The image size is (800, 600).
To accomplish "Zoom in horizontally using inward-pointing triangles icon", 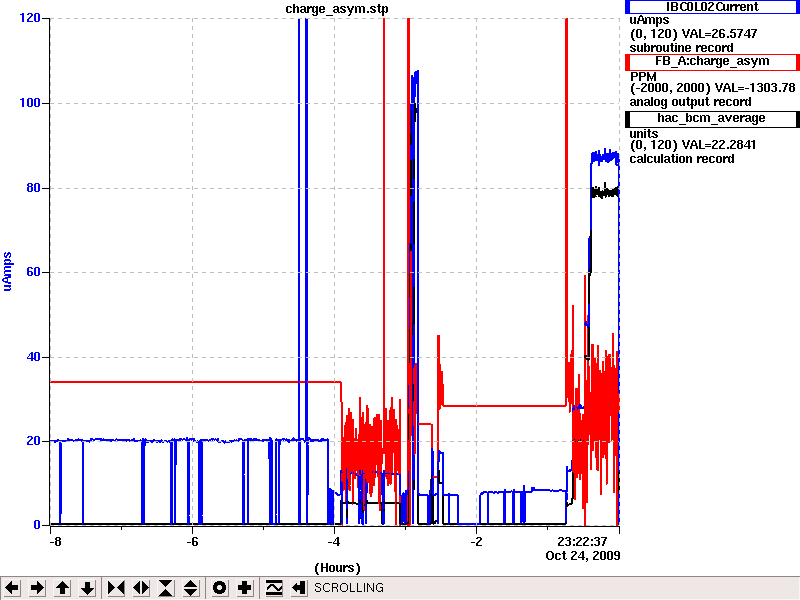I will [x=116, y=588].
